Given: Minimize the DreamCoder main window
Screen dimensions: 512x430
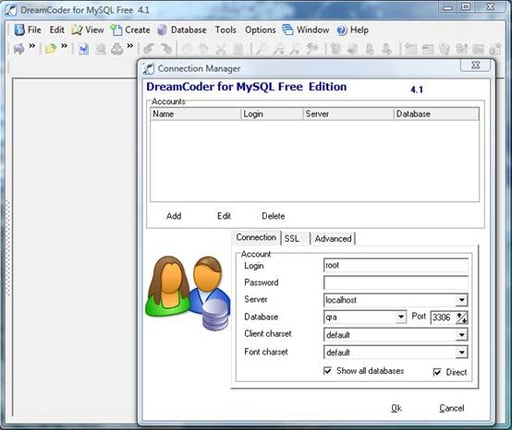Looking at the screenshot, I should (x=448, y=7).
